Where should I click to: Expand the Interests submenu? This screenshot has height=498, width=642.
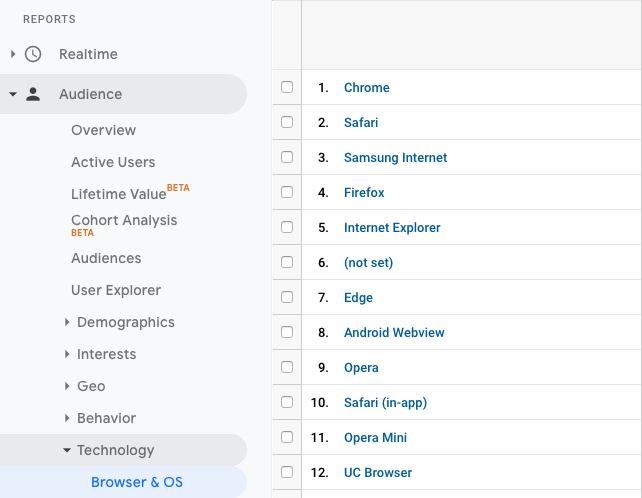[67, 354]
